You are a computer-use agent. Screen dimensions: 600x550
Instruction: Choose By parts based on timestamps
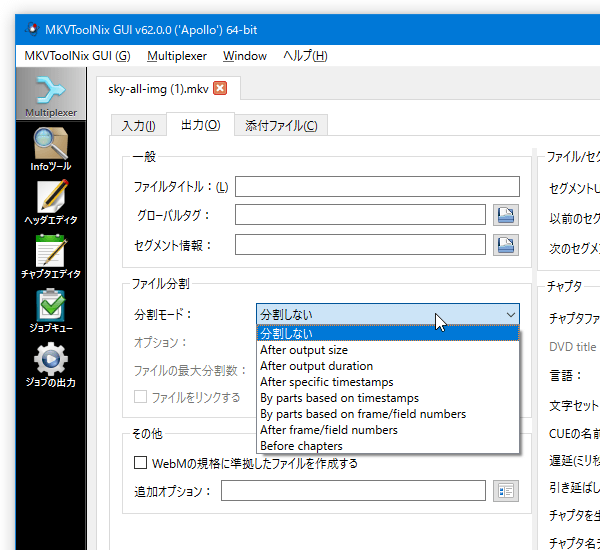click(388, 398)
